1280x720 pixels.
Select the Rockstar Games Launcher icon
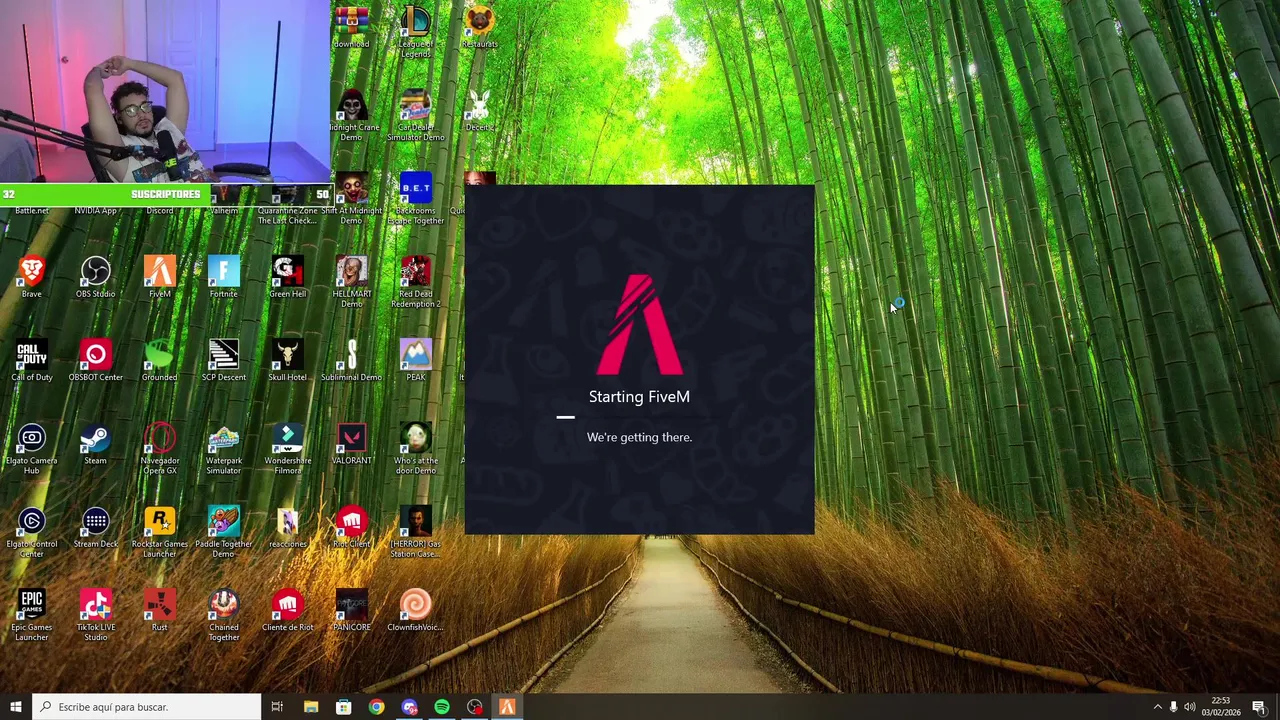pos(160,532)
